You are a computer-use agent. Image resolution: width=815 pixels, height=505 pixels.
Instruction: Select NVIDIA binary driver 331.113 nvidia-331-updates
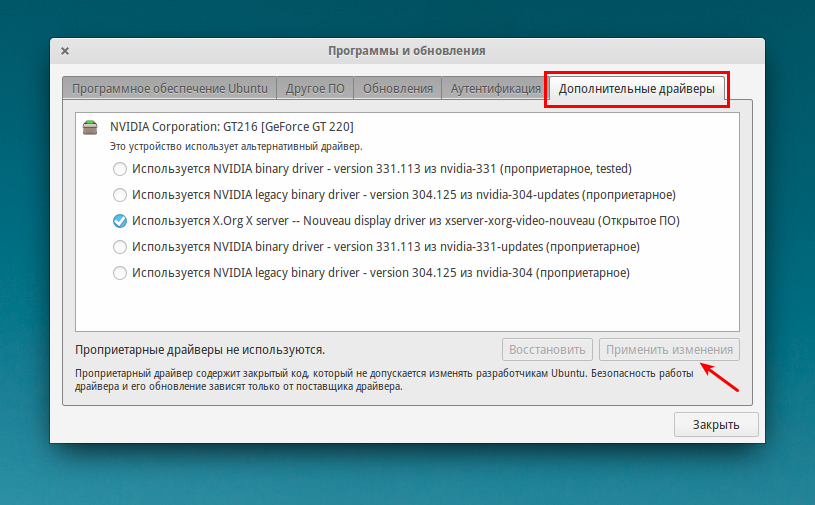120,247
